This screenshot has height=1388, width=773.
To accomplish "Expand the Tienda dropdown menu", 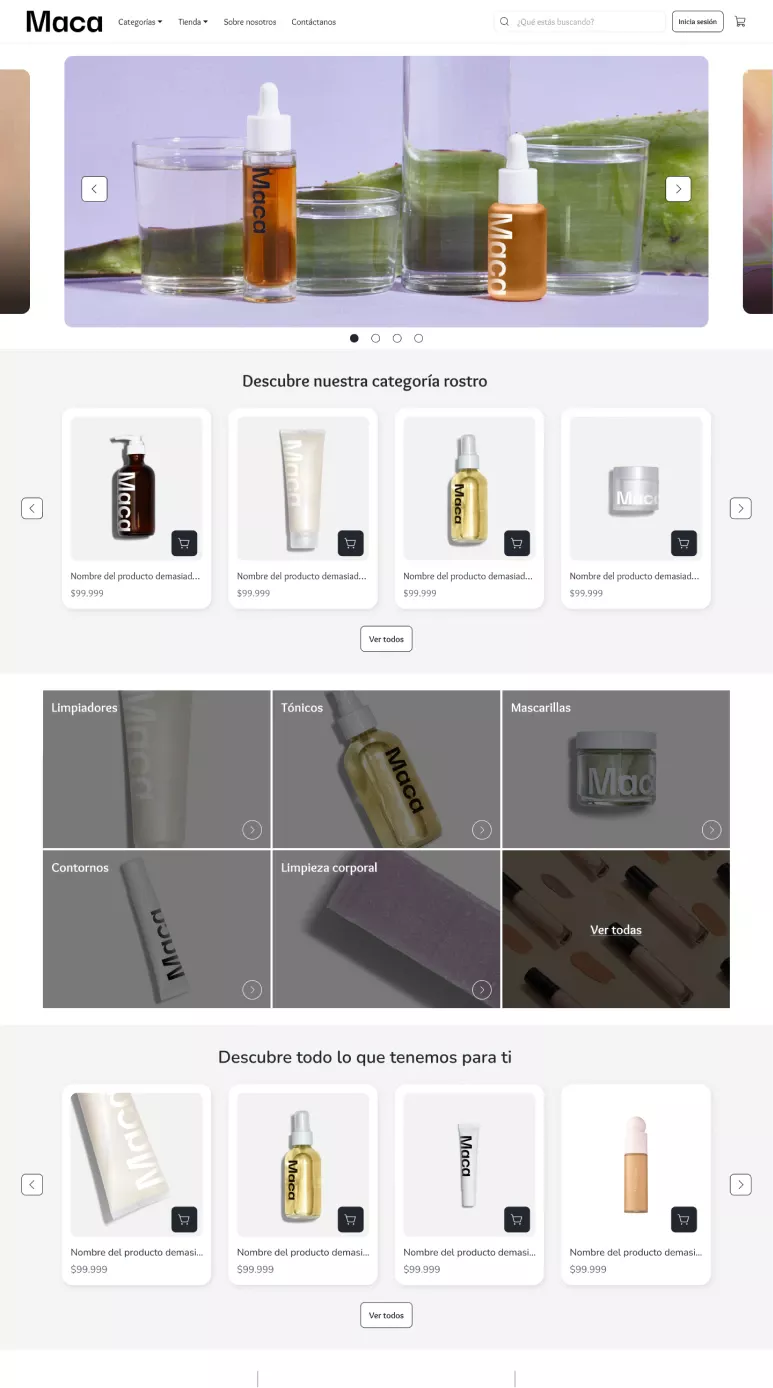I will click(x=193, y=22).
